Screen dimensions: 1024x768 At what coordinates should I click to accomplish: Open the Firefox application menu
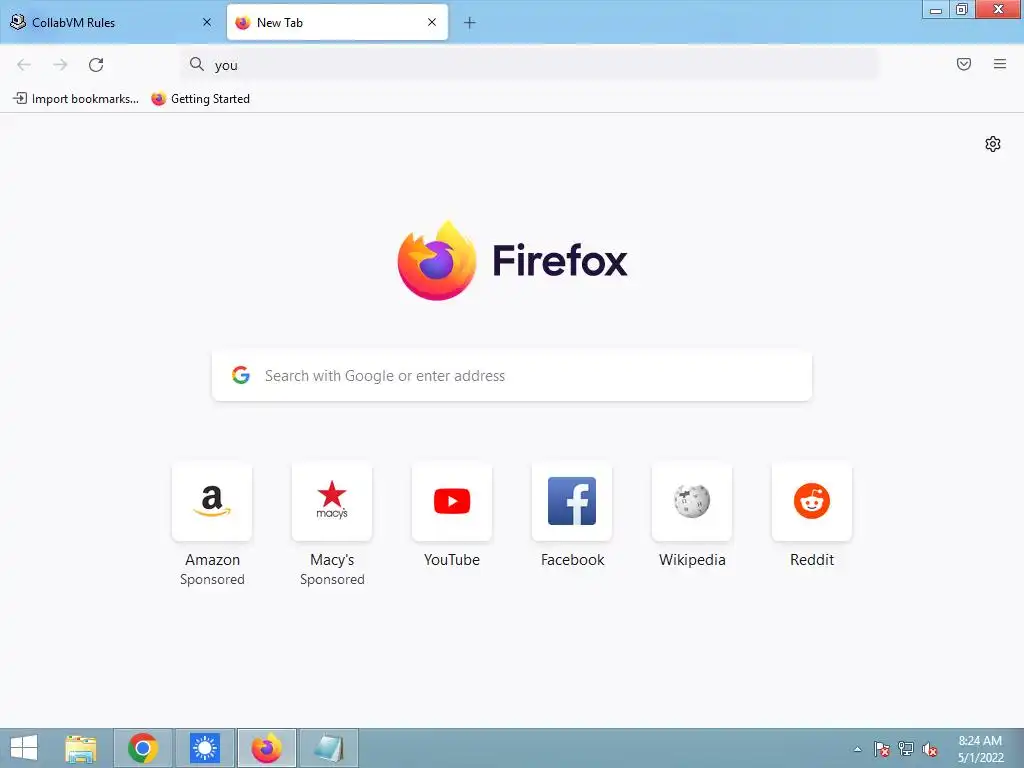1000,64
